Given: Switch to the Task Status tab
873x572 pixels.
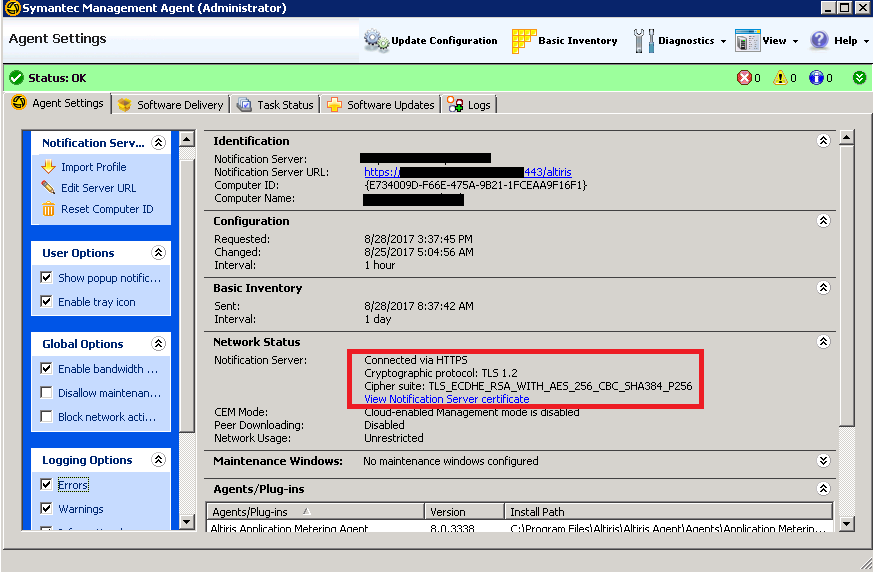Looking at the screenshot, I should [x=276, y=105].
